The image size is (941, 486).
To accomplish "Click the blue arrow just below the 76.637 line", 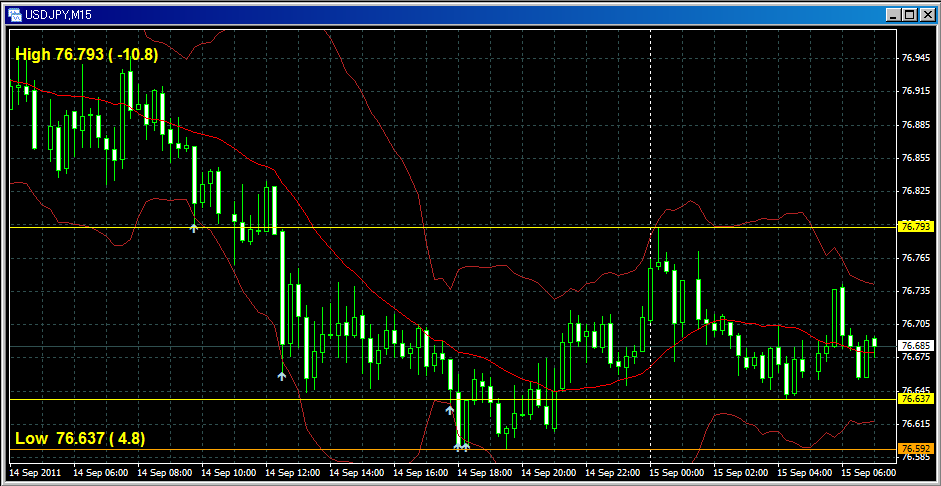I will click(450, 410).
